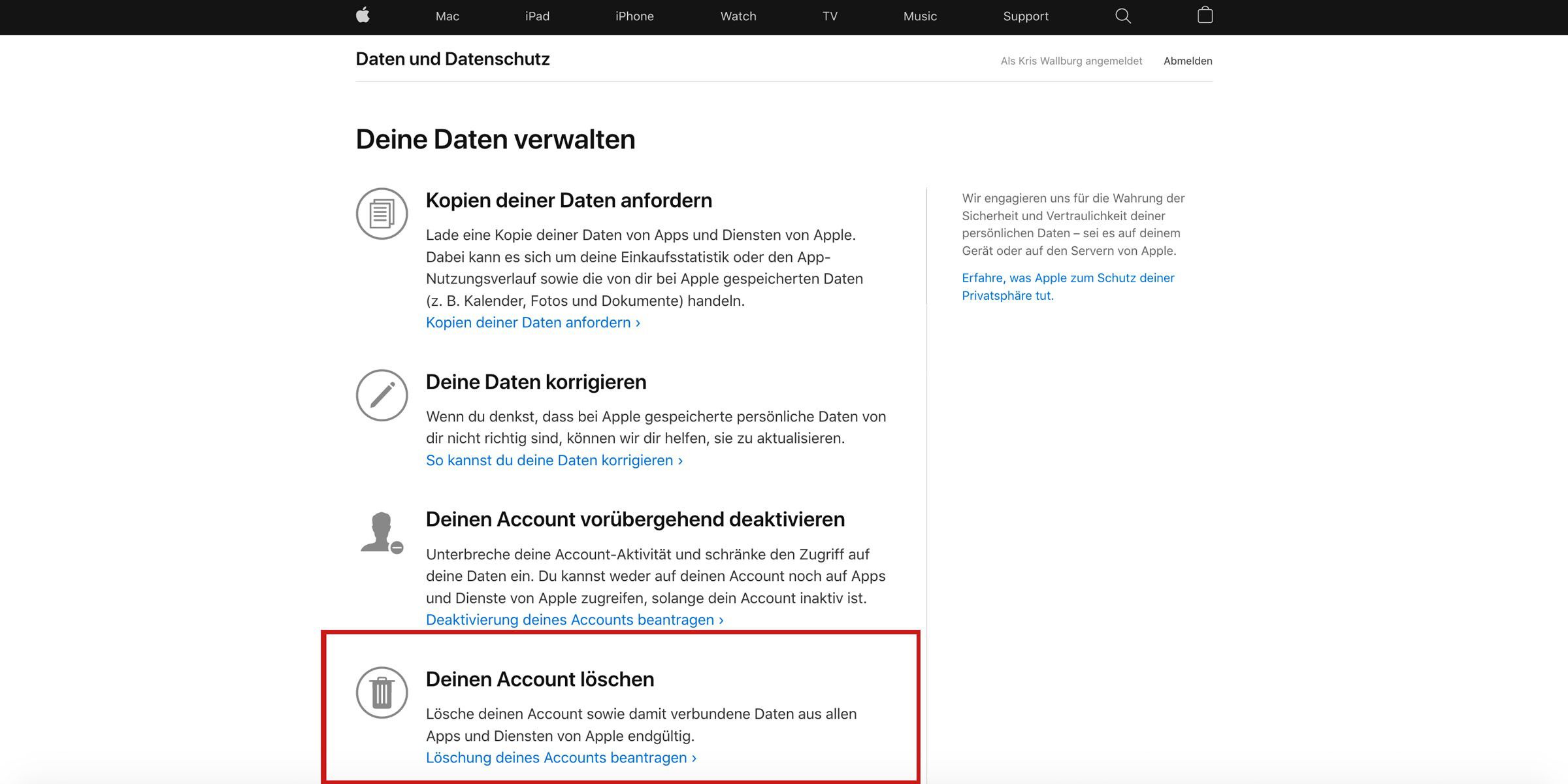The image size is (1568, 784).
Task: Click the 'Deine Daten korrigieren' heading
Action: coord(536,382)
